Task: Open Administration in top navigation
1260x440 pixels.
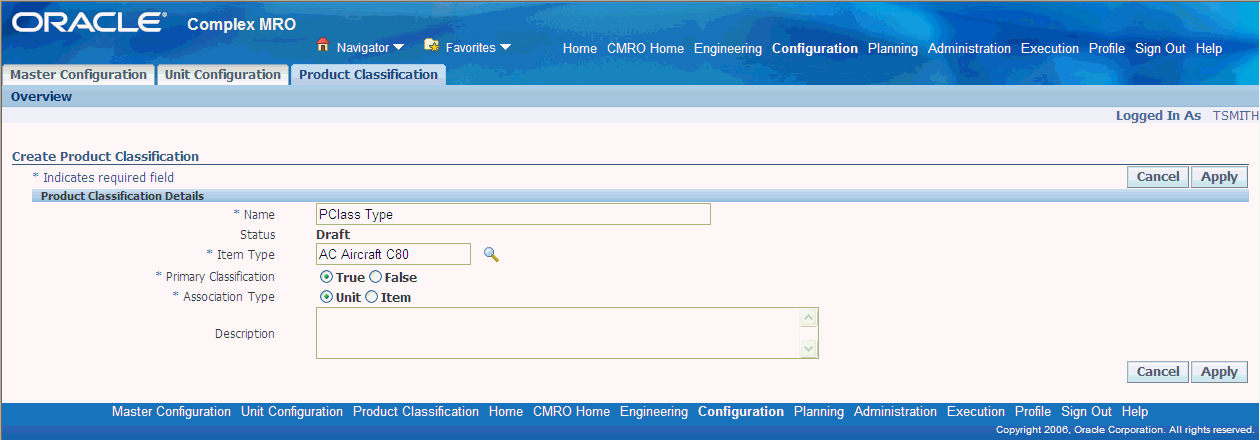Action: (969, 49)
